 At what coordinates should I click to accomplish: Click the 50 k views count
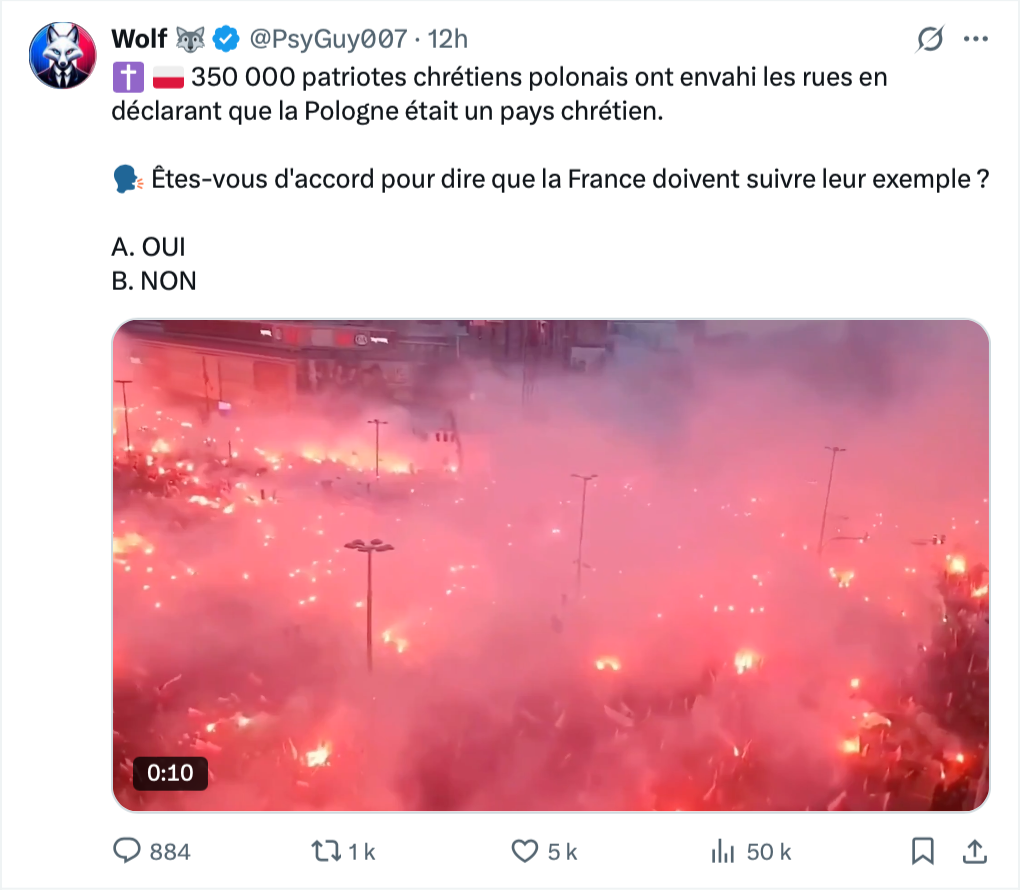pyautogui.click(x=768, y=852)
